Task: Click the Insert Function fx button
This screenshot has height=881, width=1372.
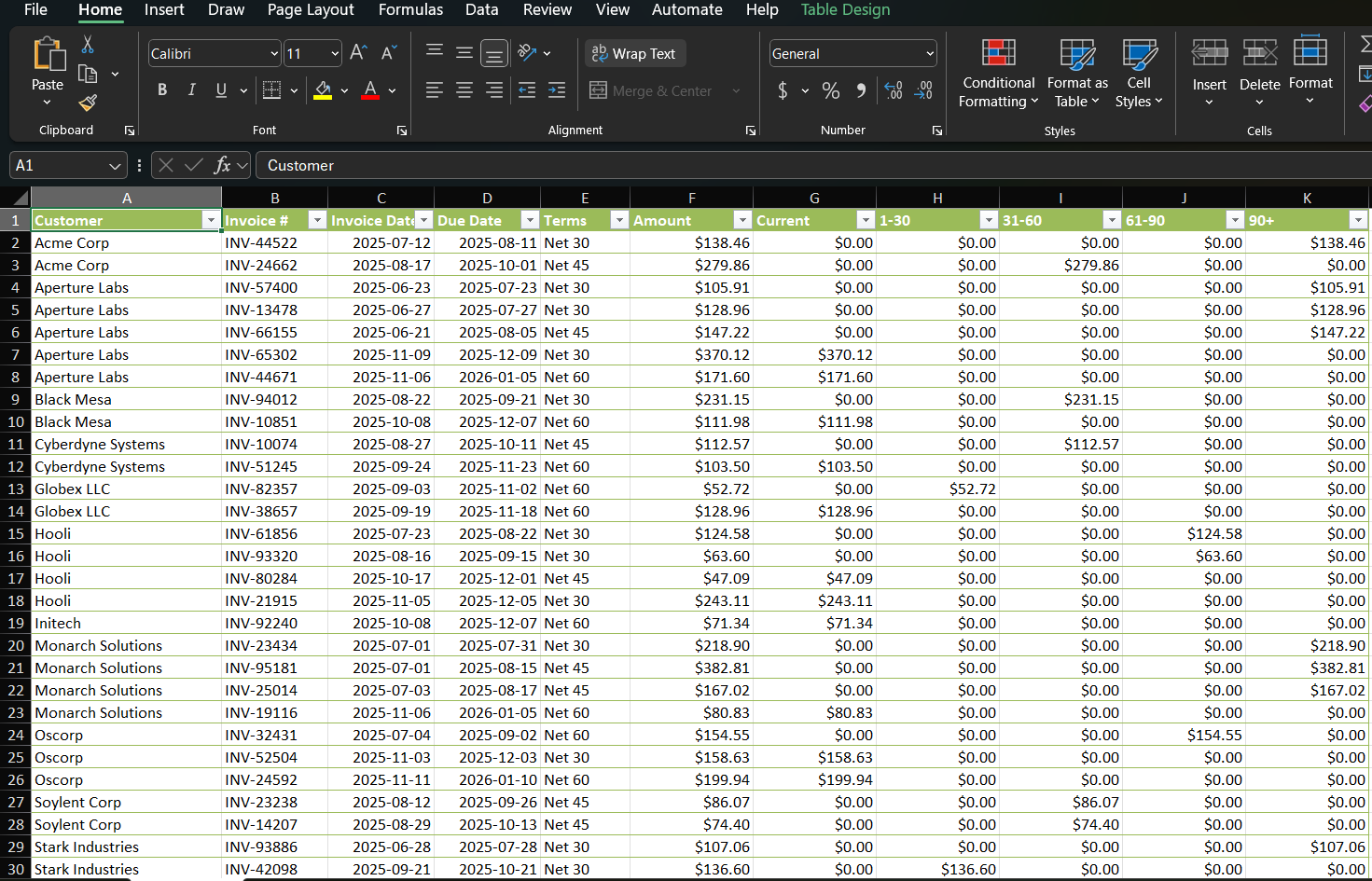Action: [222, 165]
